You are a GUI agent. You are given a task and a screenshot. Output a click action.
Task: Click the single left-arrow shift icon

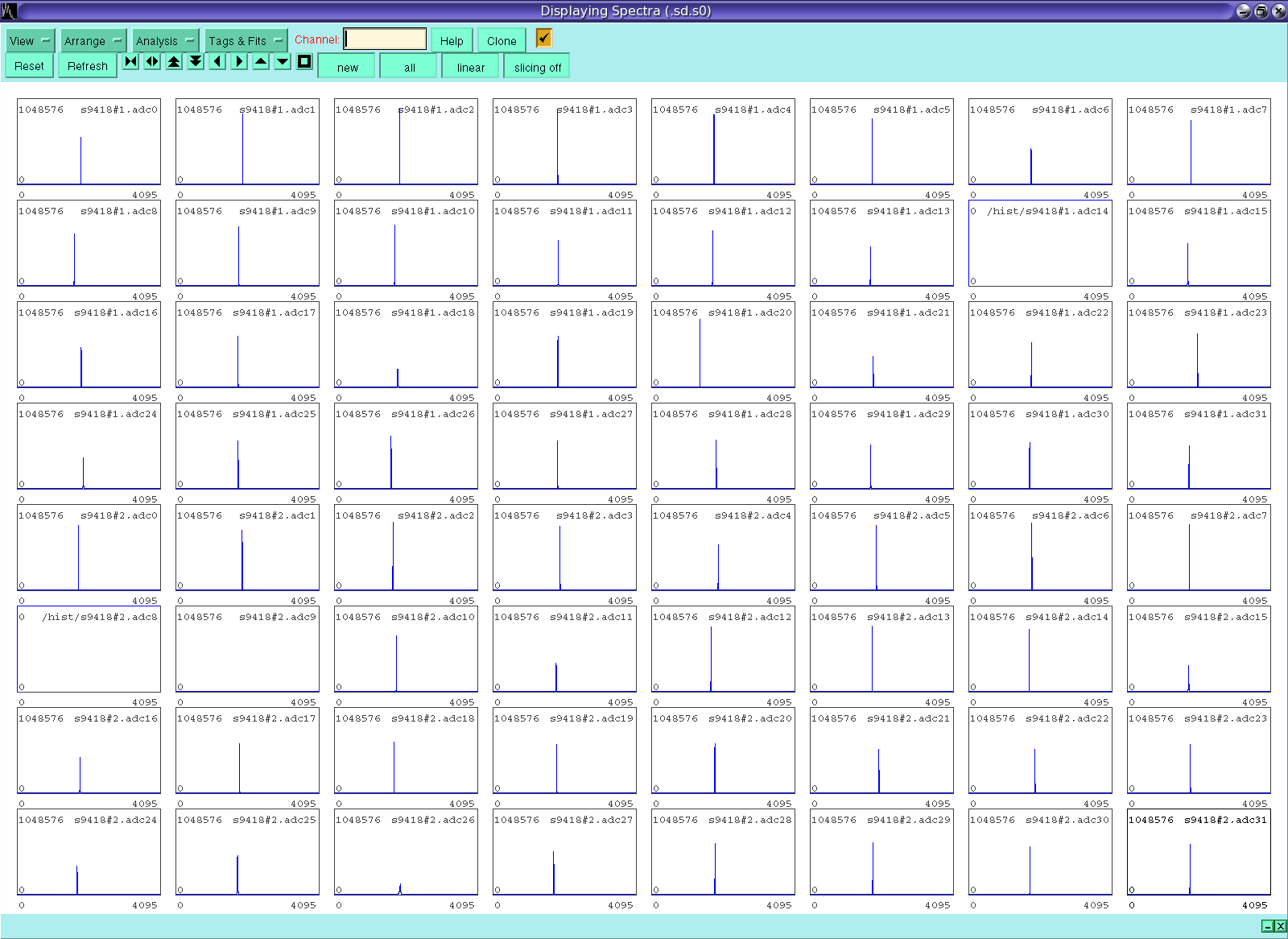(217, 62)
